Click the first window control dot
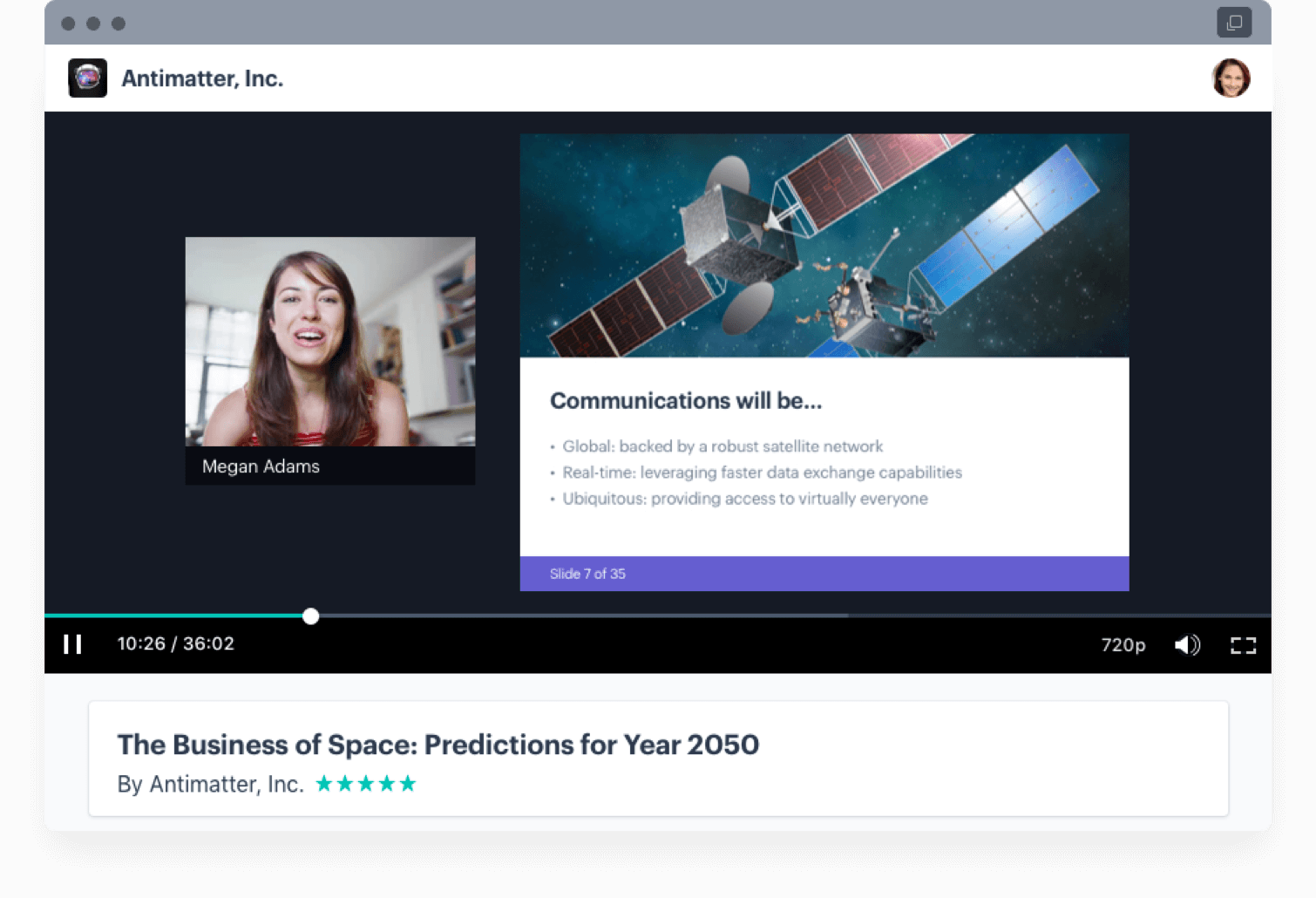Image resolution: width=1316 pixels, height=898 pixels. point(68,24)
